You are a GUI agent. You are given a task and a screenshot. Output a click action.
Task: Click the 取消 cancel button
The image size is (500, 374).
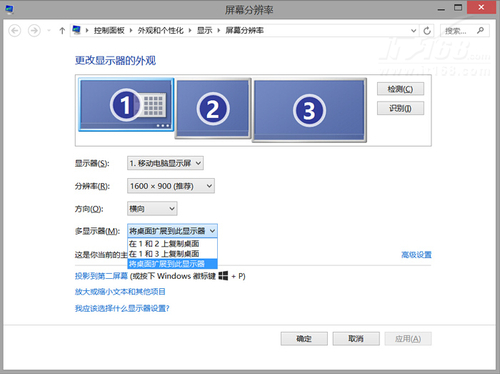356,339
